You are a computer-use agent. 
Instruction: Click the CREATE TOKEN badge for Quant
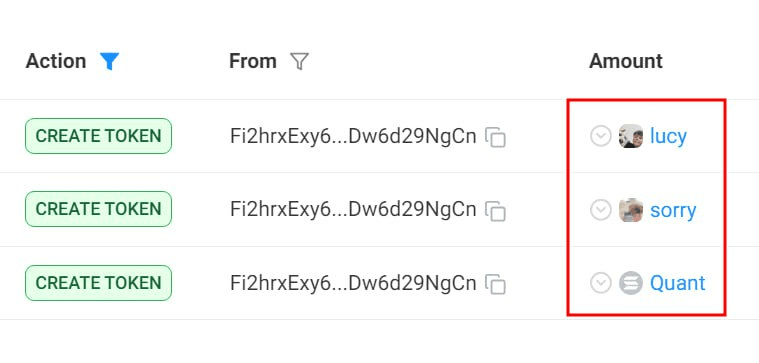coord(98,283)
